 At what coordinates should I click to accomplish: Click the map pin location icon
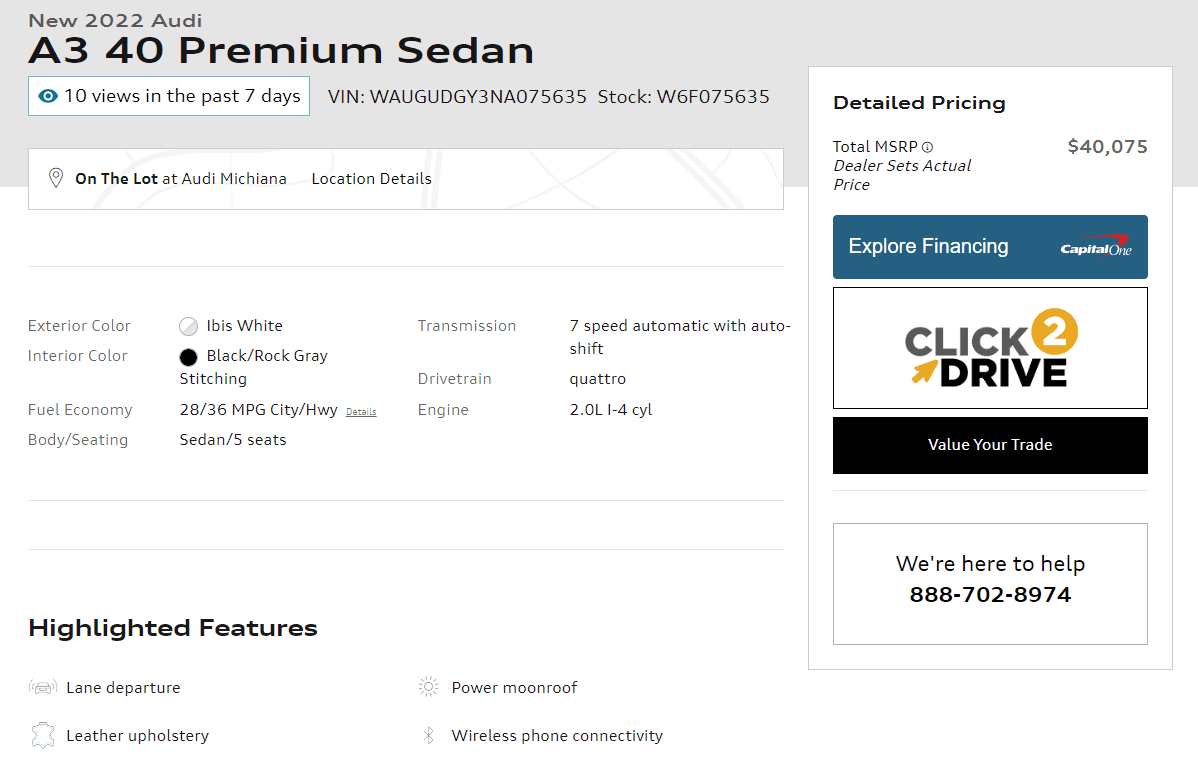[x=56, y=178]
